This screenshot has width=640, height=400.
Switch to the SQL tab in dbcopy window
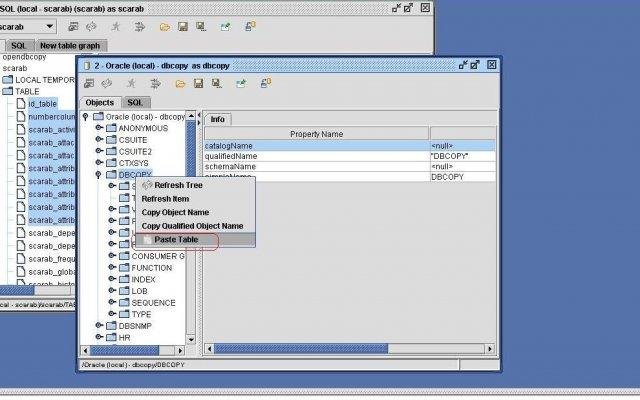(x=135, y=102)
